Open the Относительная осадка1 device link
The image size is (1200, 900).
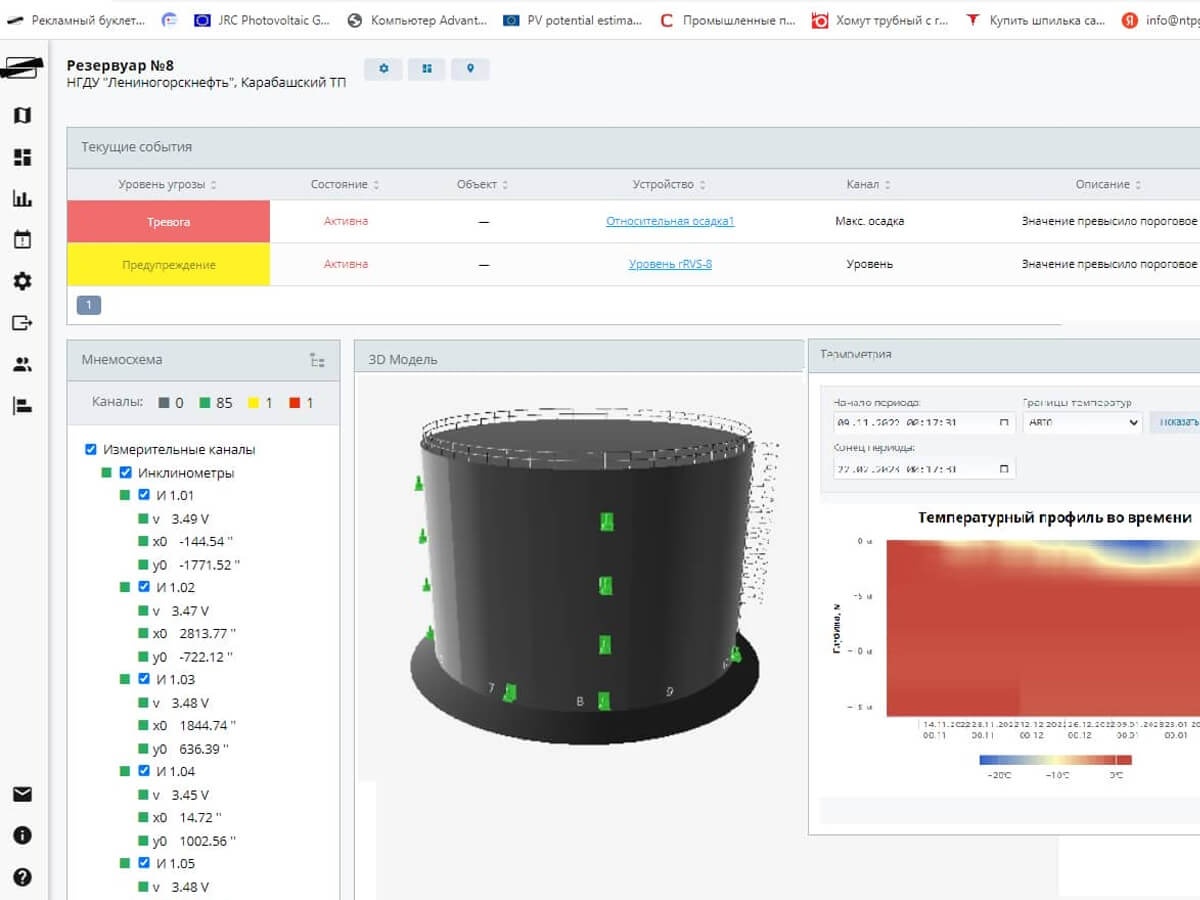[670, 221]
